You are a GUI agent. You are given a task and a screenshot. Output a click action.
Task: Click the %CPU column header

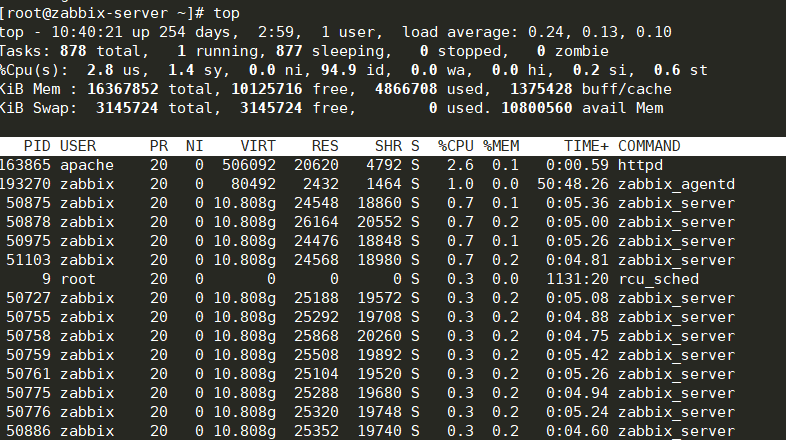[456, 146]
